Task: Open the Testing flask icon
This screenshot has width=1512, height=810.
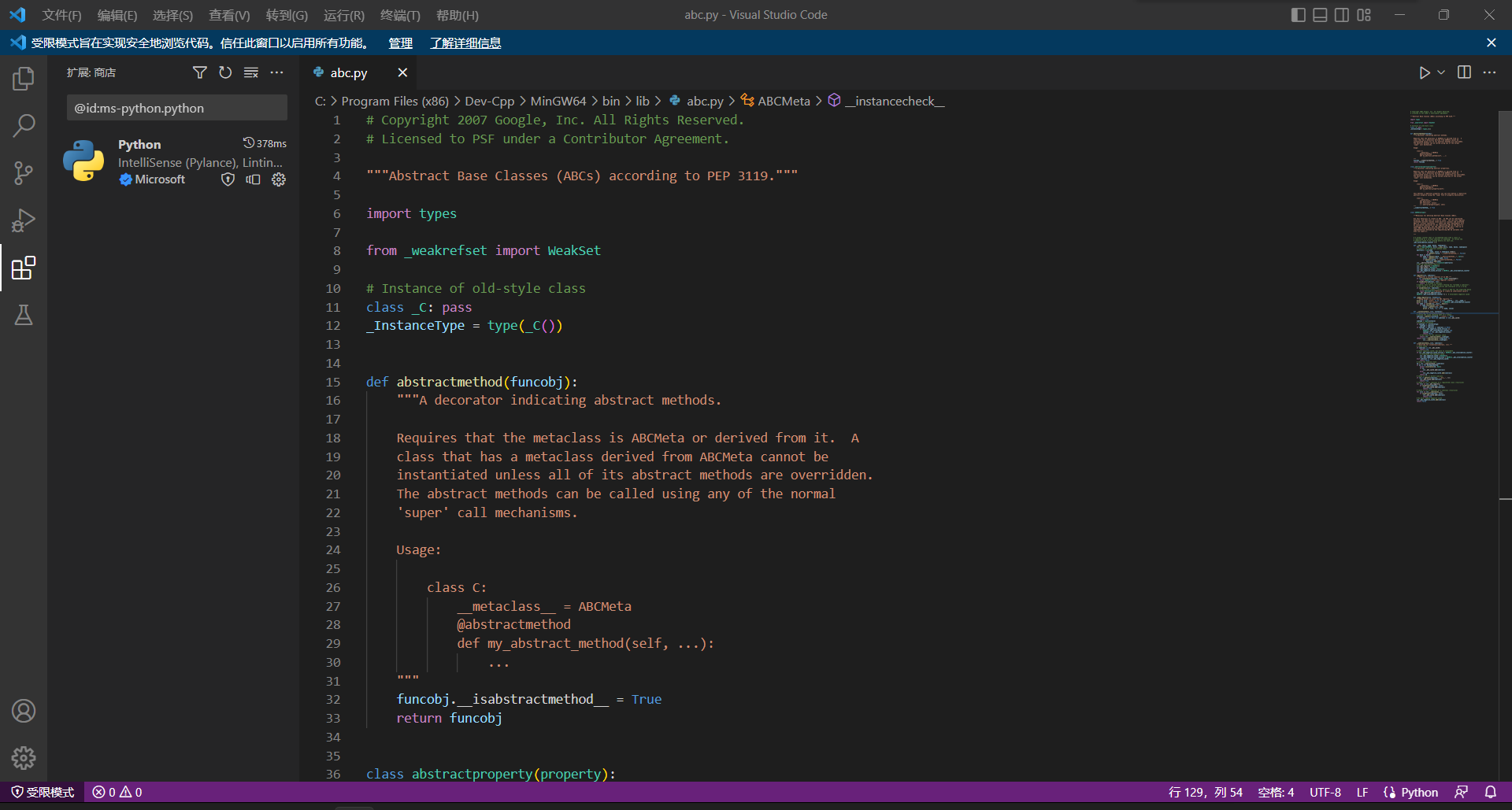Action: tap(24, 315)
